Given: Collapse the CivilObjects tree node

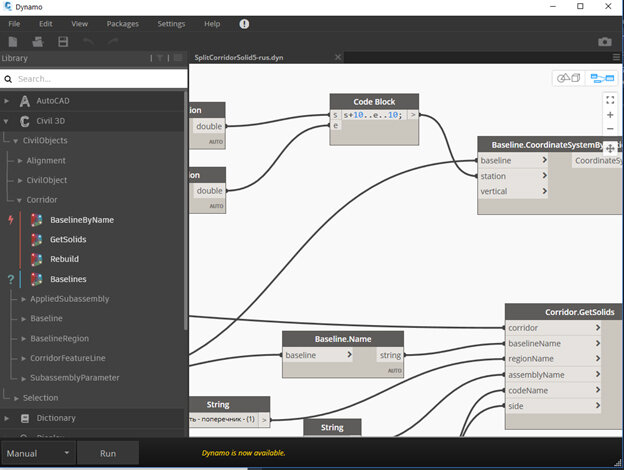Looking at the screenshot, I should 16,141.
